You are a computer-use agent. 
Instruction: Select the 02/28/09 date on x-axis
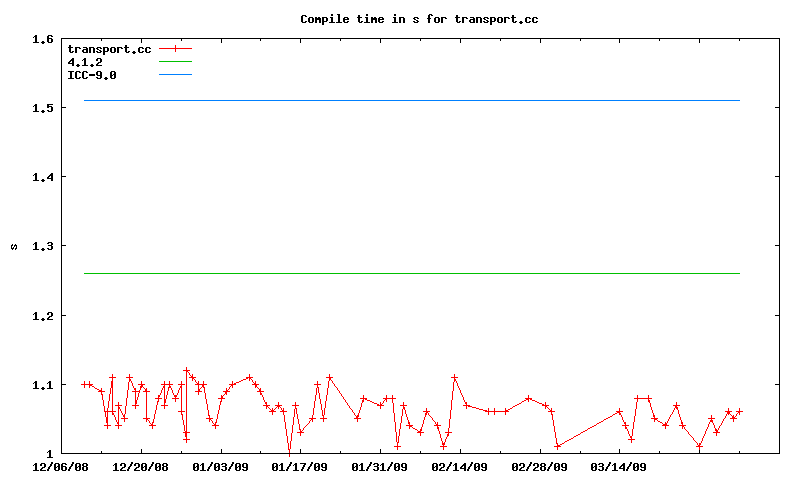(x=540, y=466)
